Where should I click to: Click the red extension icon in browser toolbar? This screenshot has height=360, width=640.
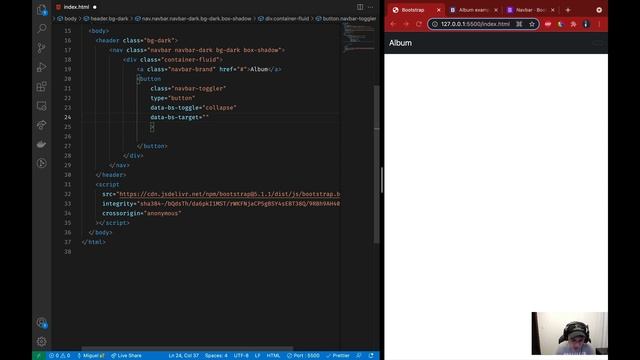[x=548, y=24]
